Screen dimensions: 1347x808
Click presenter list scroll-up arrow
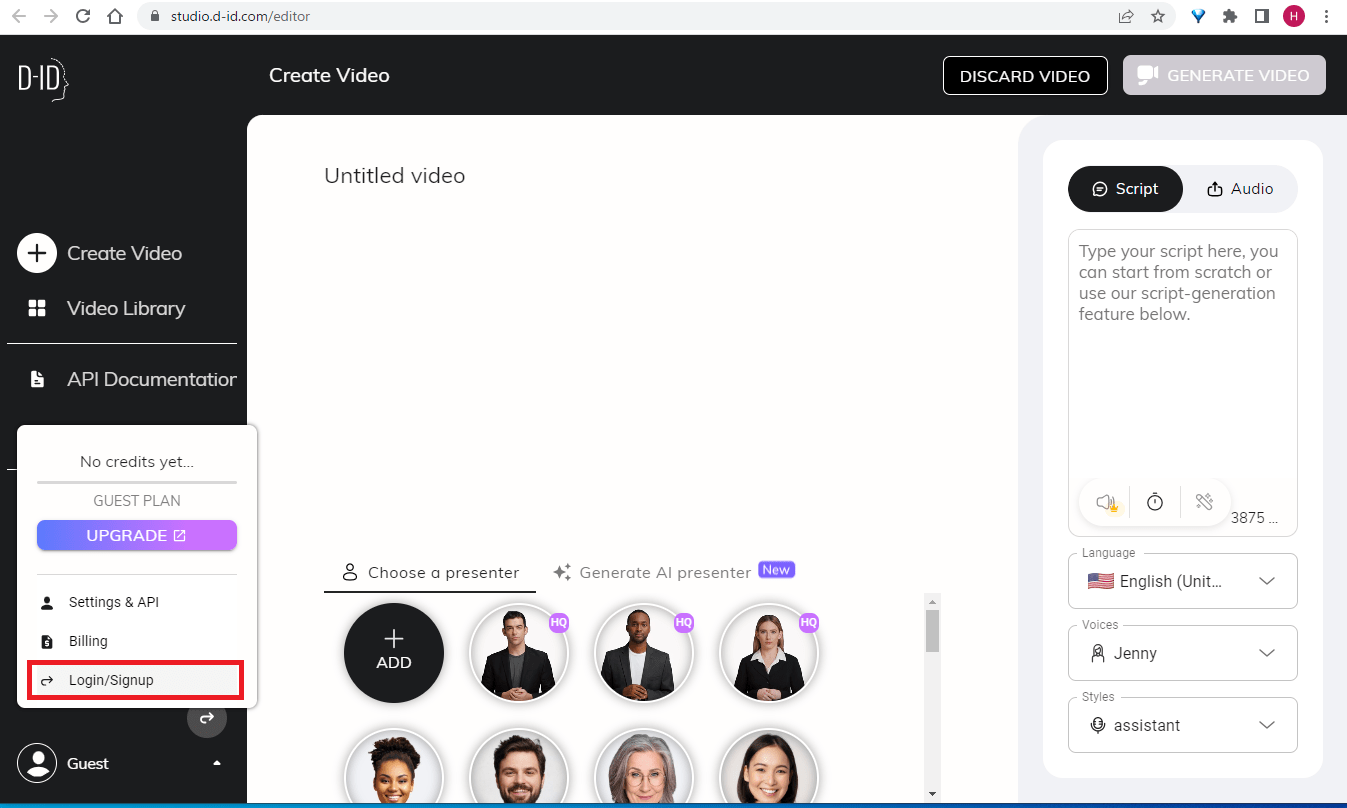pyautogui.click(x=932, y=601)
